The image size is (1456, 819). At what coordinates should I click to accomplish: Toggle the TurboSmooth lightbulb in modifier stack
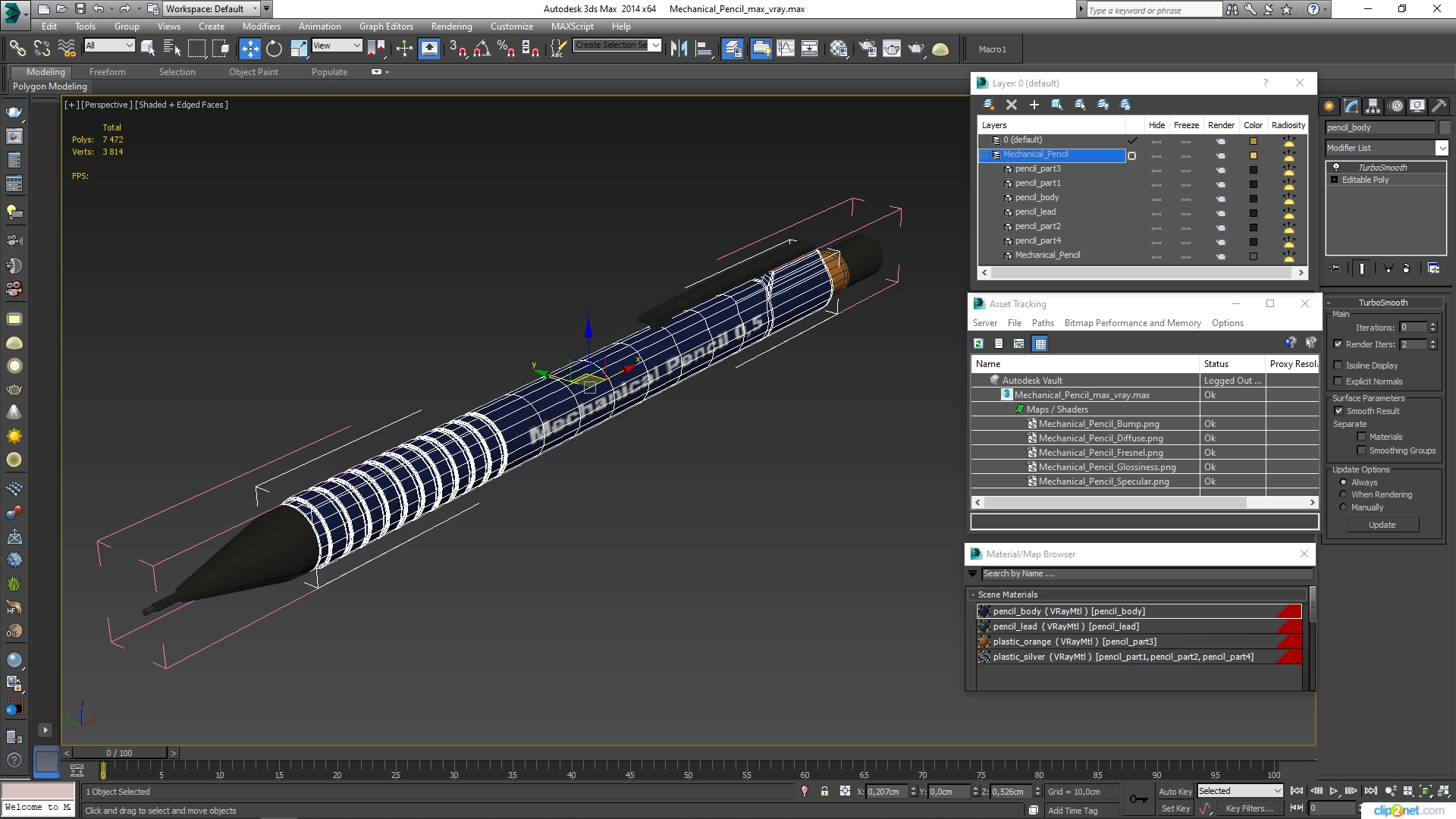pos(1336,167)
